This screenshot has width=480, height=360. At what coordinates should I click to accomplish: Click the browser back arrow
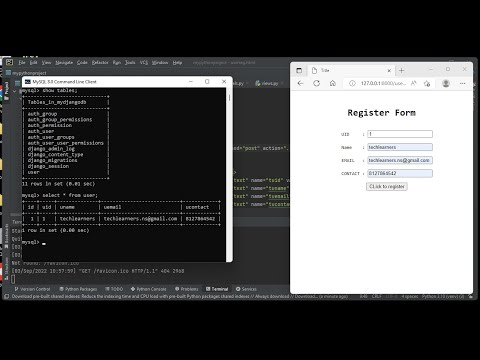coord(300,83)
